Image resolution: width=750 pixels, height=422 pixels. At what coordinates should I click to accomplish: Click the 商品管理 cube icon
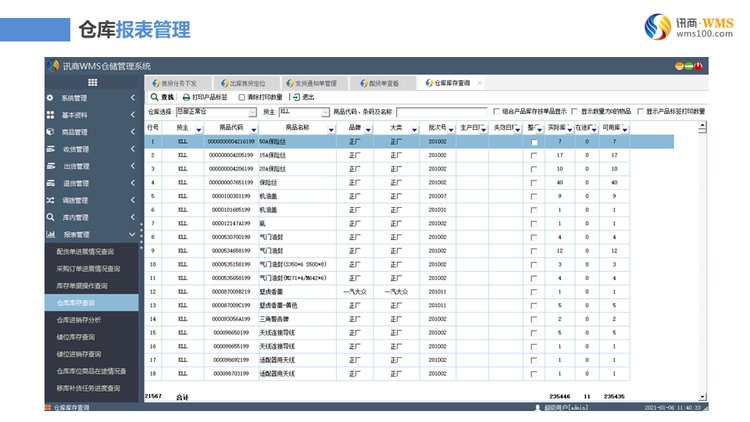[x=50, y=132]
